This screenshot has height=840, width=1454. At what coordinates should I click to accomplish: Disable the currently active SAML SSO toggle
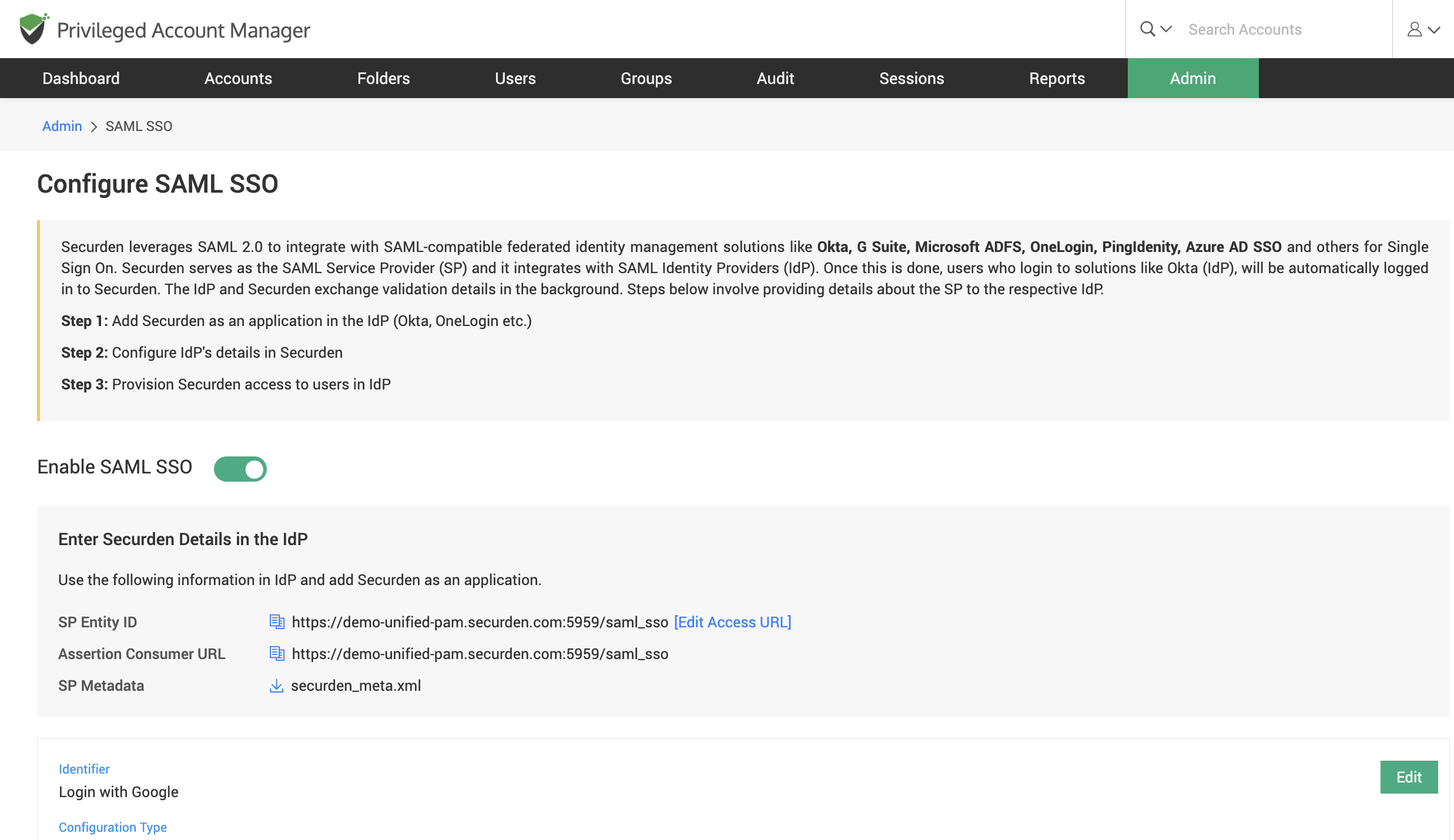point(240,468)
